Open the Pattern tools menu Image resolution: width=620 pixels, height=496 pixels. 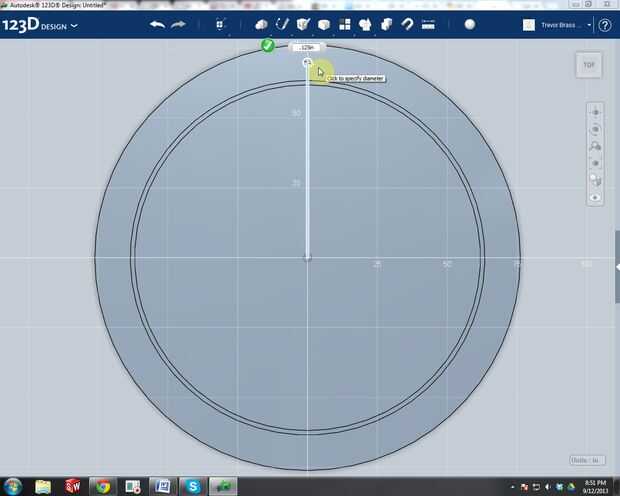click(345, 25)
